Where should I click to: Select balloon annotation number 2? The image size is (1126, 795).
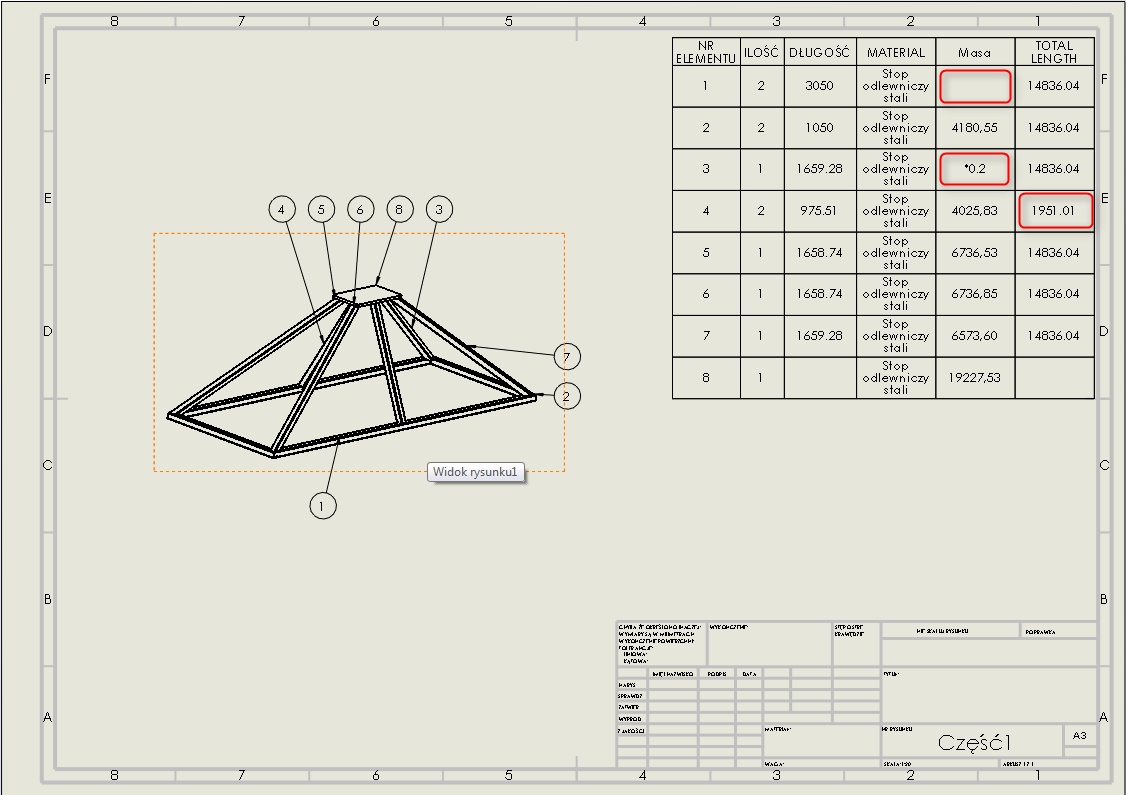(x=567, y=397)
